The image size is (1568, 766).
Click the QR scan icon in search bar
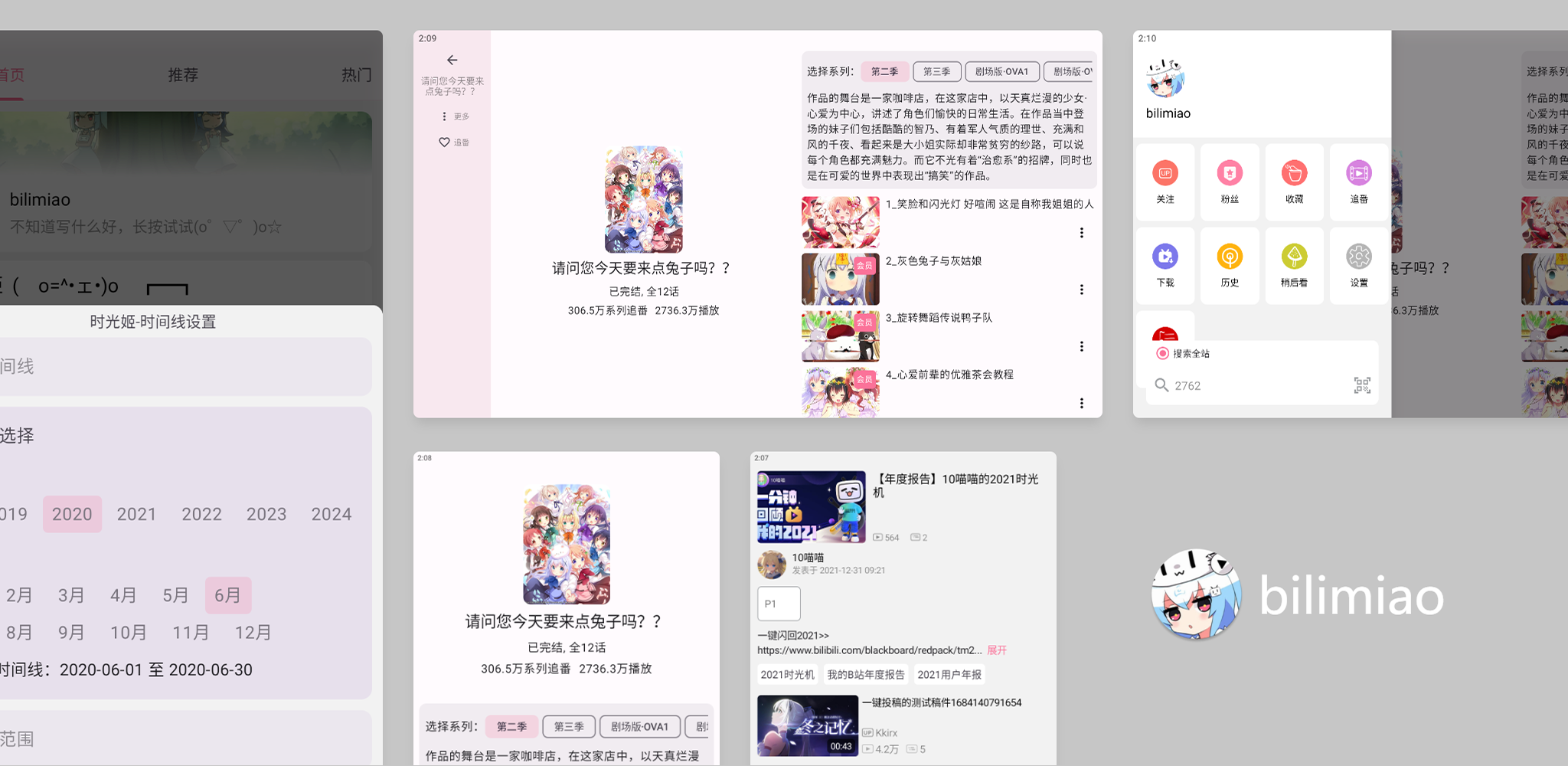[x=1361, y=385]
